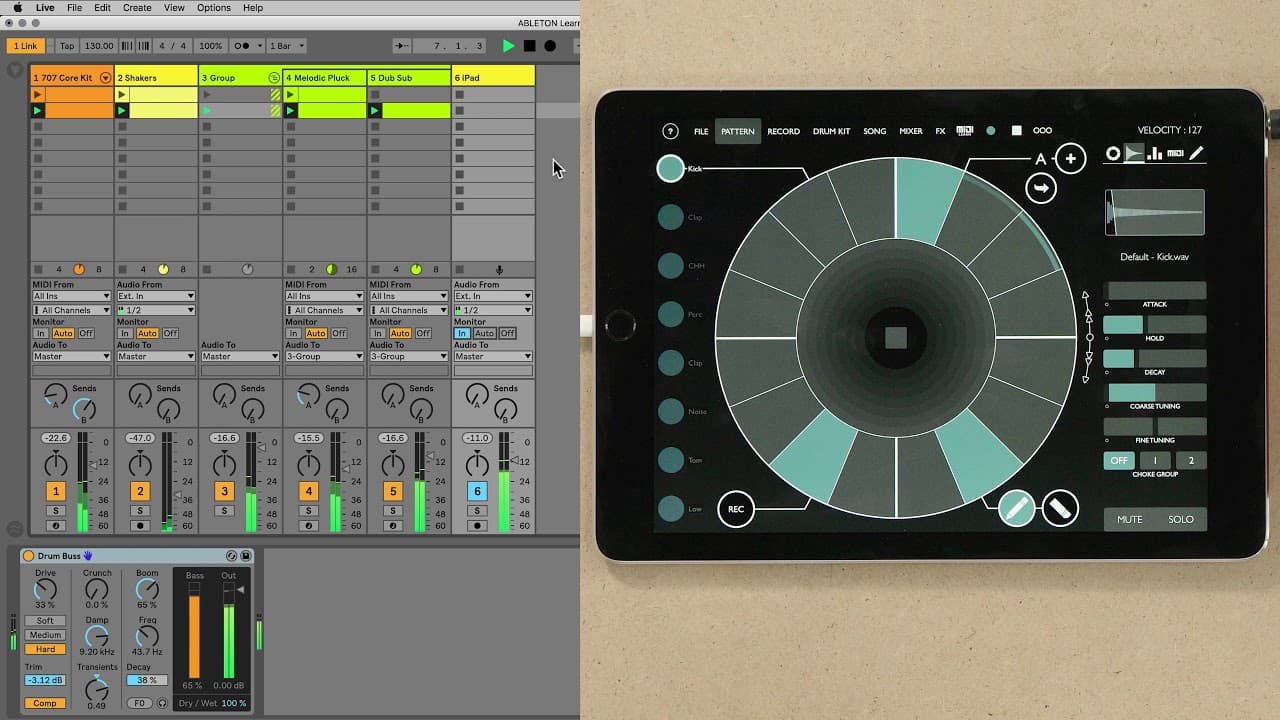Click the MIDI learn icon in Patterning toolbar
1280x720 pixels.
[x=964, y=130]
